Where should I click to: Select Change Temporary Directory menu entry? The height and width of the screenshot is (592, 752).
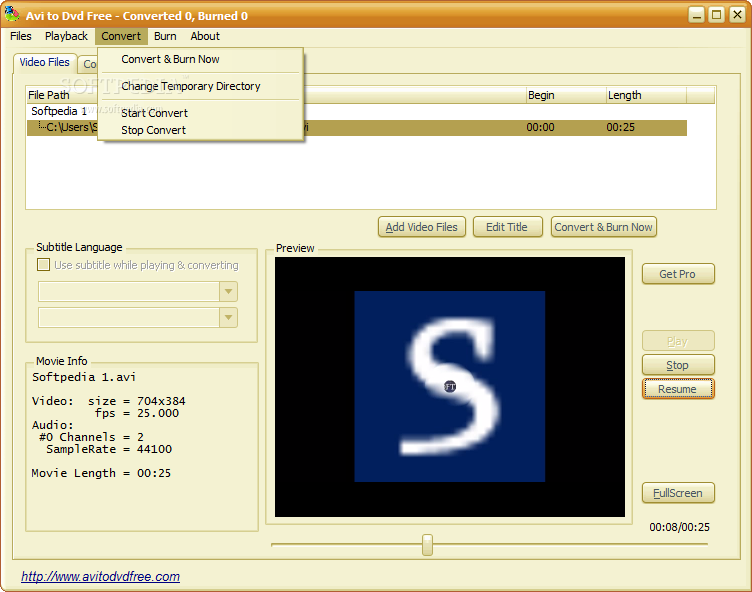tap(191, 86)
